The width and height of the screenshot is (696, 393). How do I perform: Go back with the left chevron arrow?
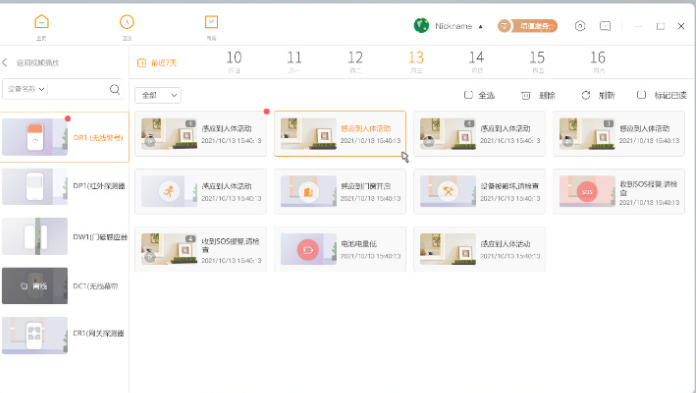pyautogui.click(x=5, y=63)
